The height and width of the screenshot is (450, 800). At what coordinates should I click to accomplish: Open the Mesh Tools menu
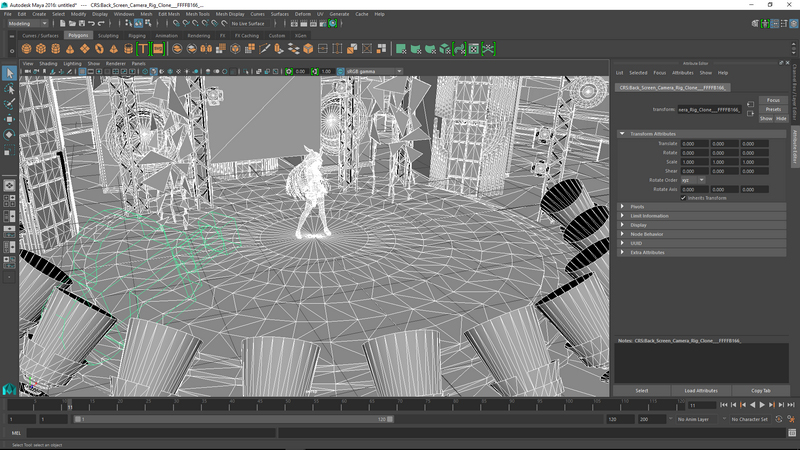click(197, 14)
